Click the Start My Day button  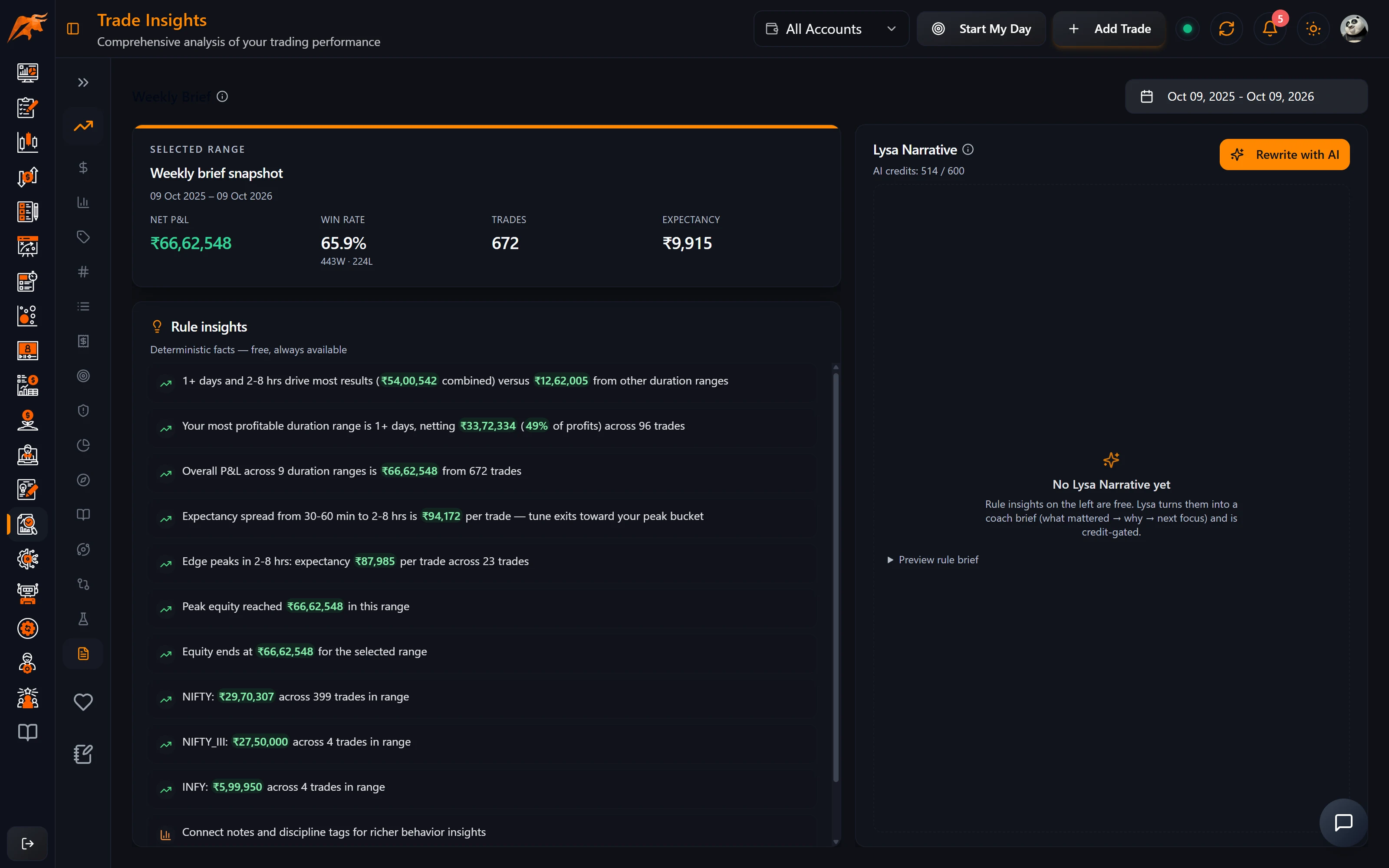(981, 29)
